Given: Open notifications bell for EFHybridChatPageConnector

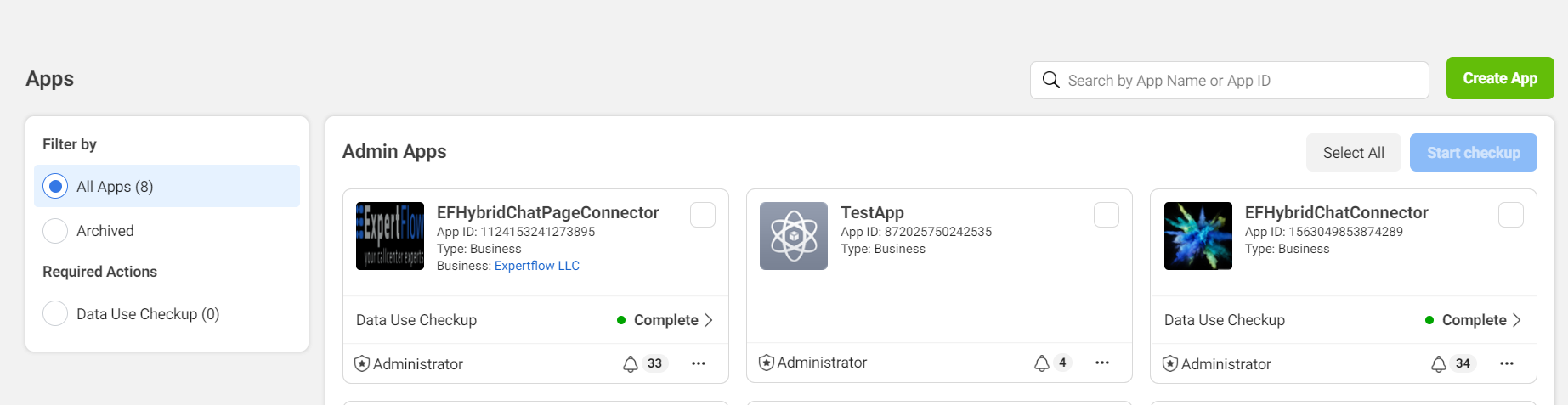Looking at the screenshot, I should pyautogui.click(x=631, y=364).
